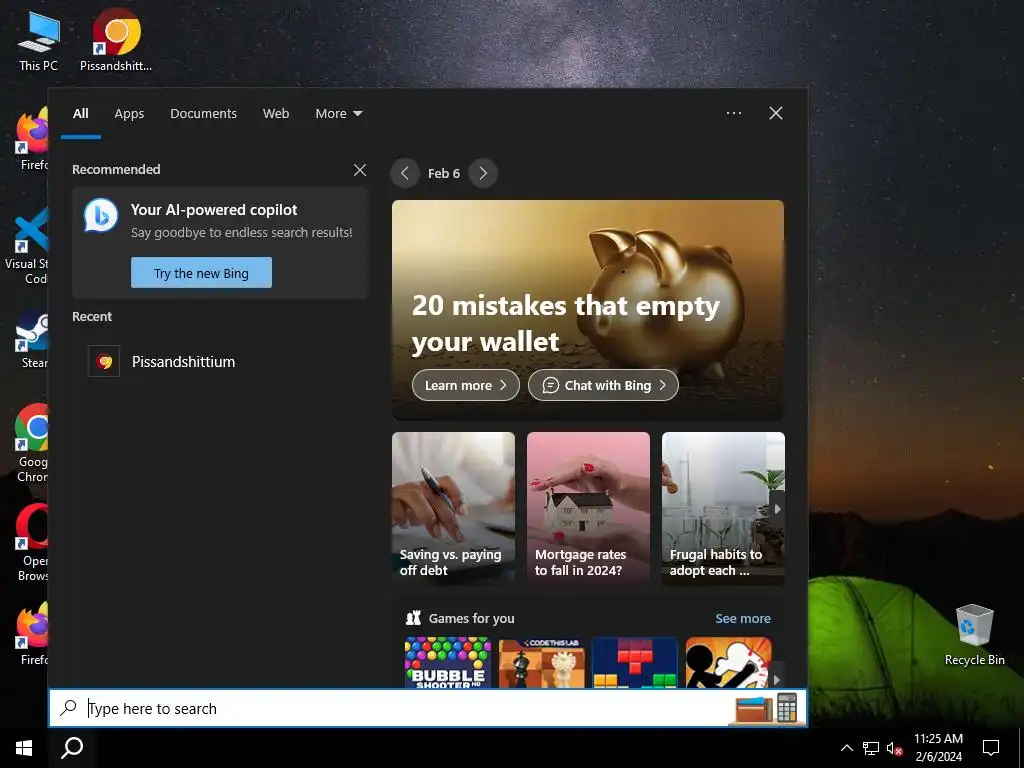Open the stickman game thumbnail
The height and width of the screenshot is (768, 1024).
pos(729,662)
